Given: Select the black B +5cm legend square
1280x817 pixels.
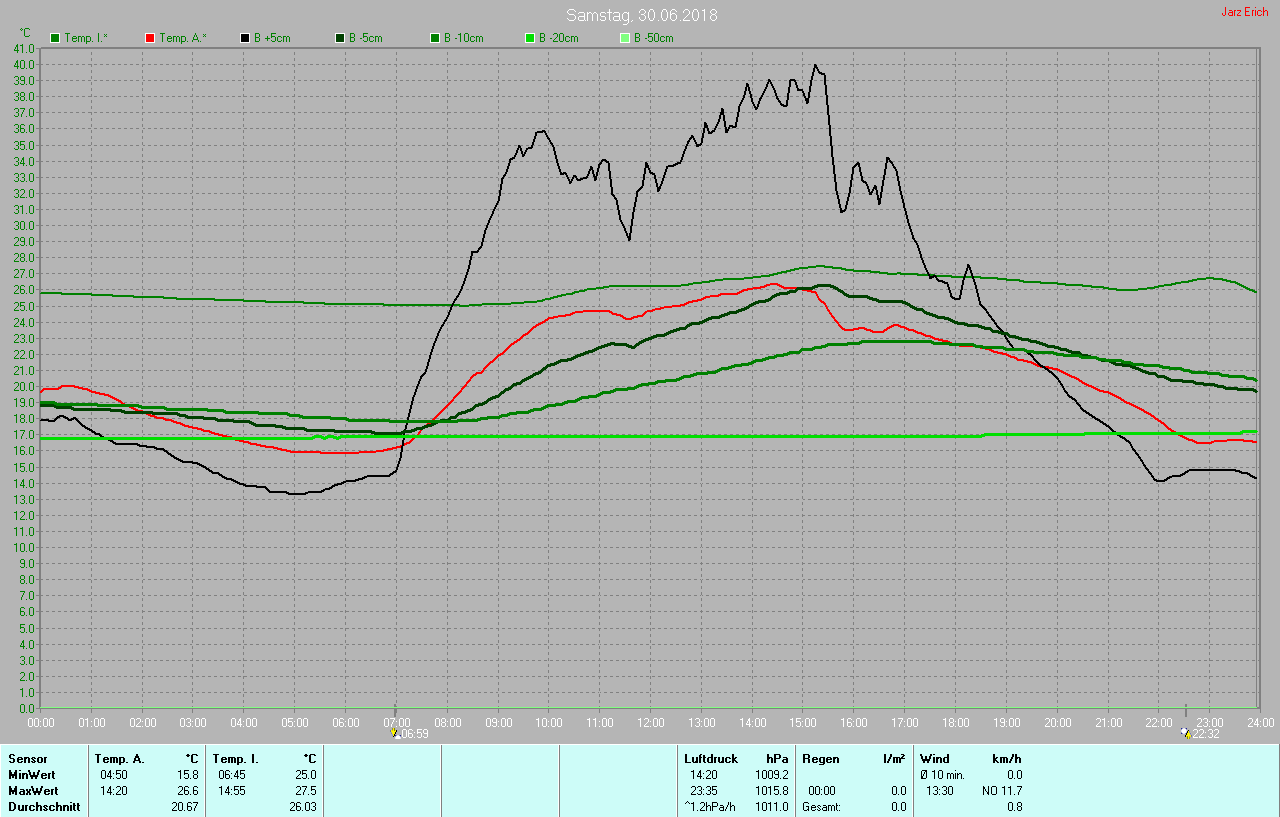Looking at the screenshot, I should (245, 38).
